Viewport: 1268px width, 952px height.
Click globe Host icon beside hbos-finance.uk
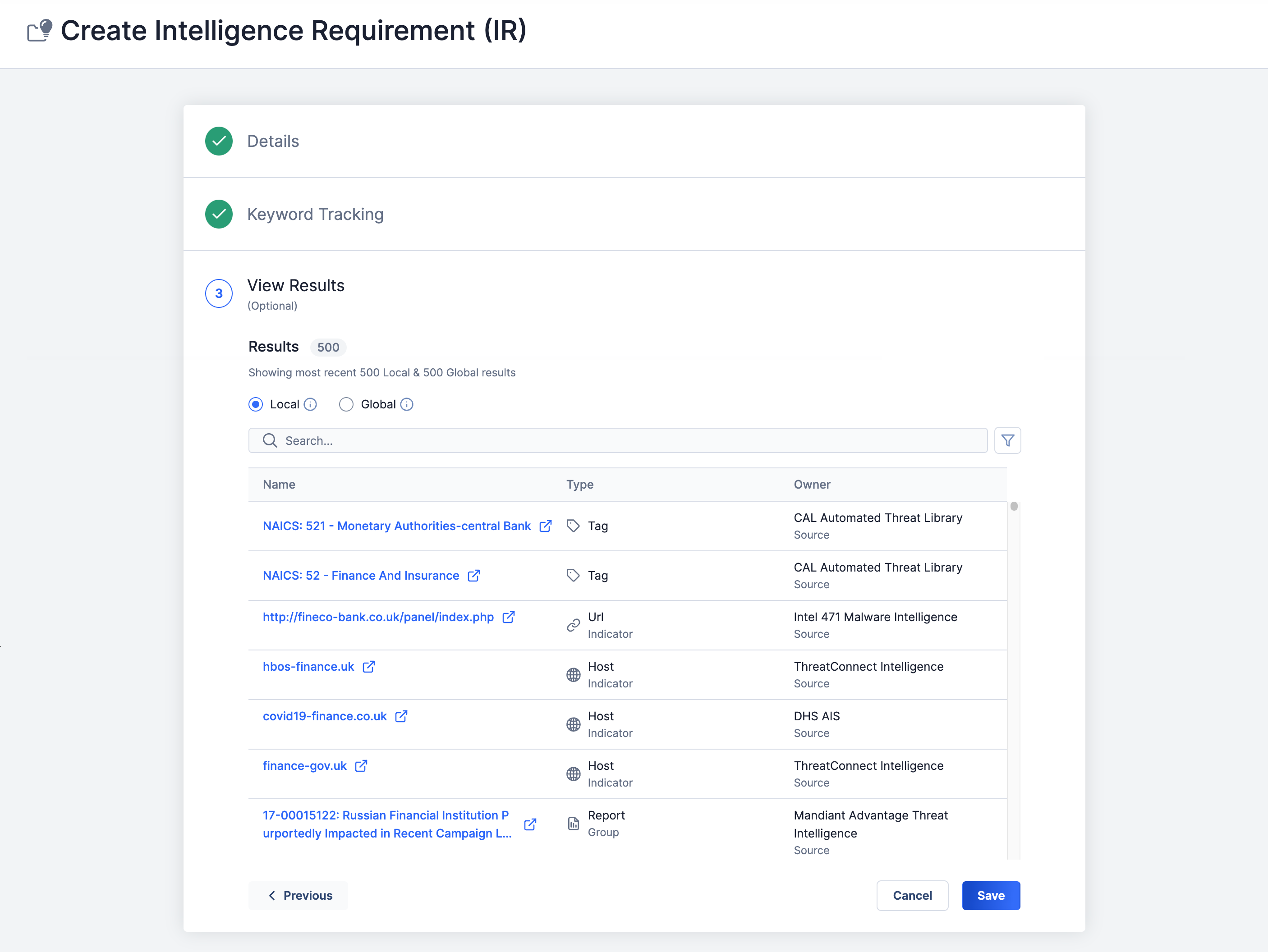(573, 675)
